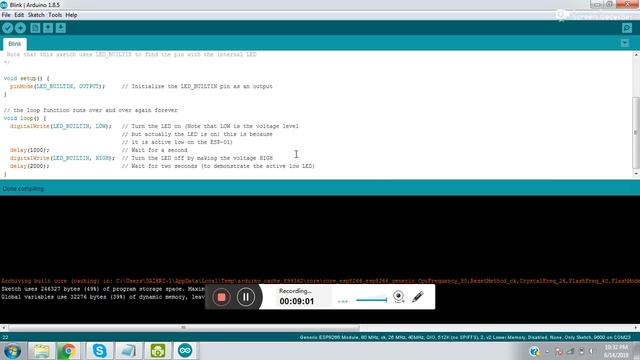Open the File menu
This screenshot has width=640, height=360.
[6, 15]
